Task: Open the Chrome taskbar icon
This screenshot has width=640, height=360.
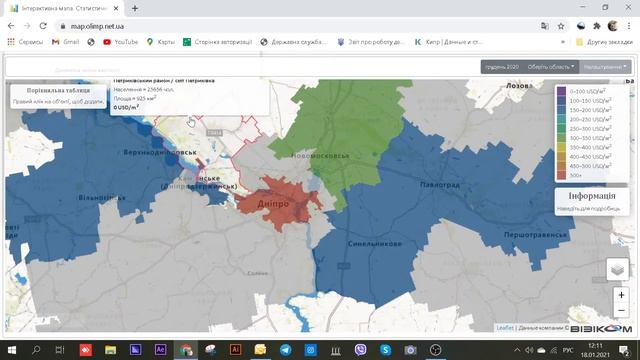Action: (x=186, y=350)
